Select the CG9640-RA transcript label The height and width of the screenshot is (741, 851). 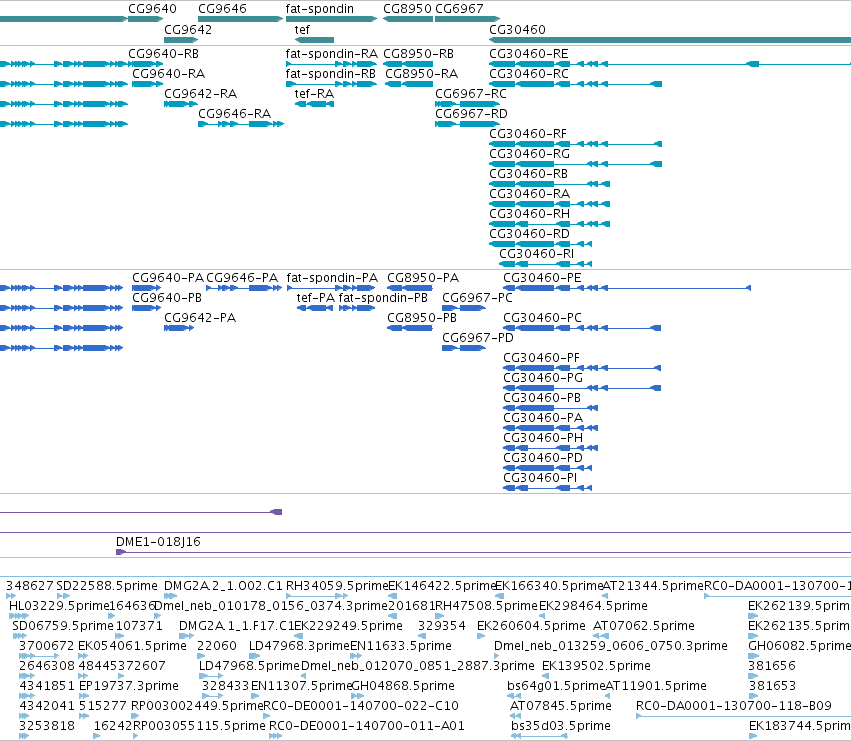[169, 74]
